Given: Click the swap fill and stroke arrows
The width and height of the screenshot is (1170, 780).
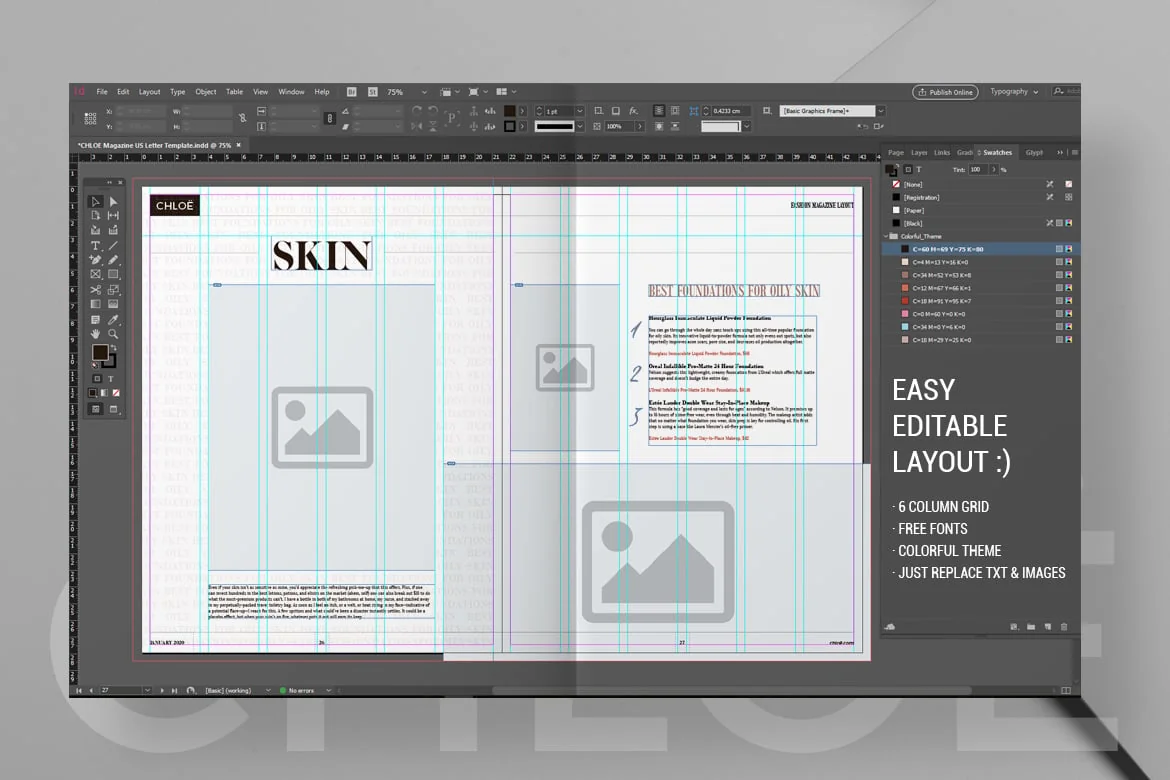Looking at the screenshot, I should (114, 349).
